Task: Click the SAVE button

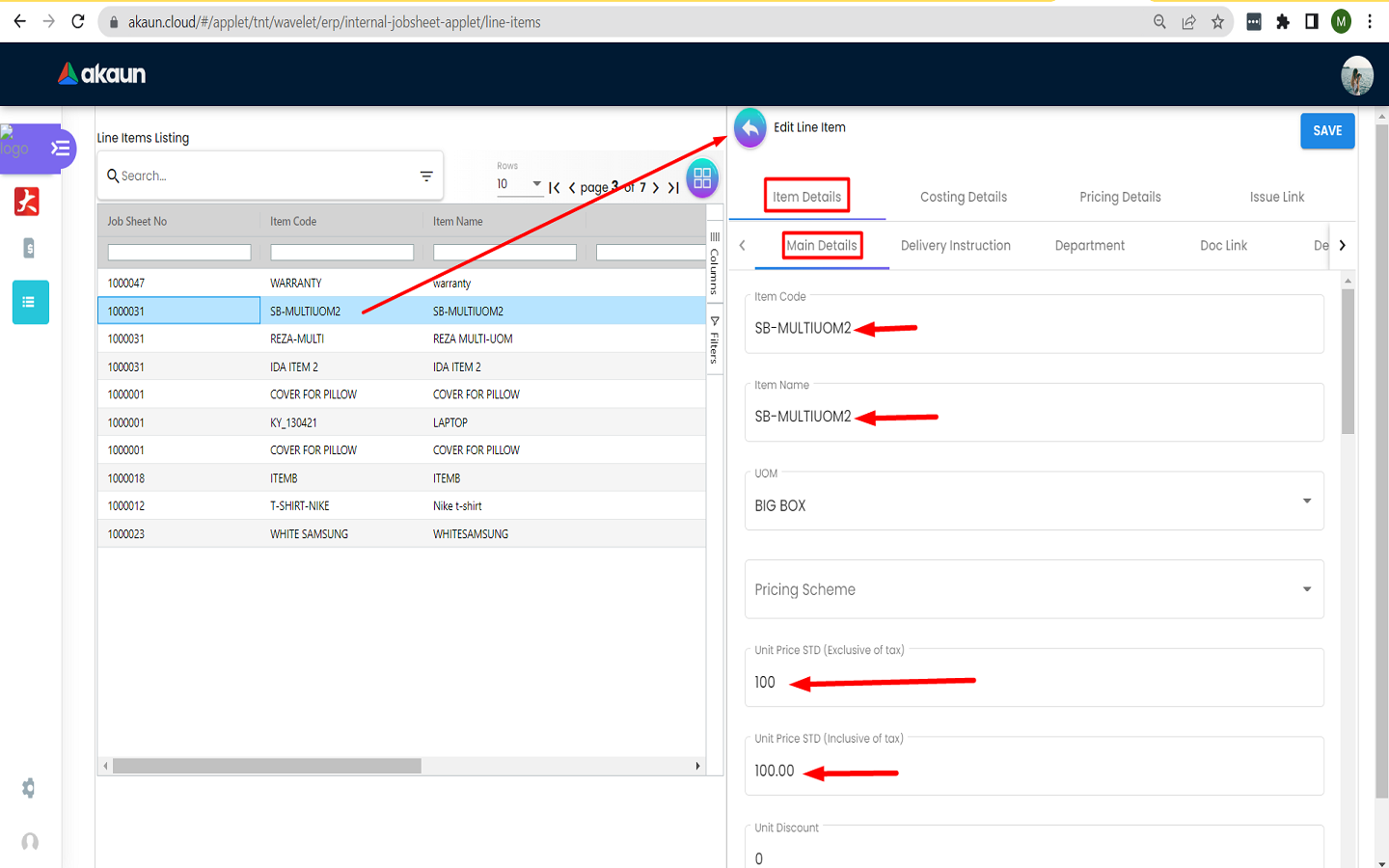Action: pos(1326,131)
